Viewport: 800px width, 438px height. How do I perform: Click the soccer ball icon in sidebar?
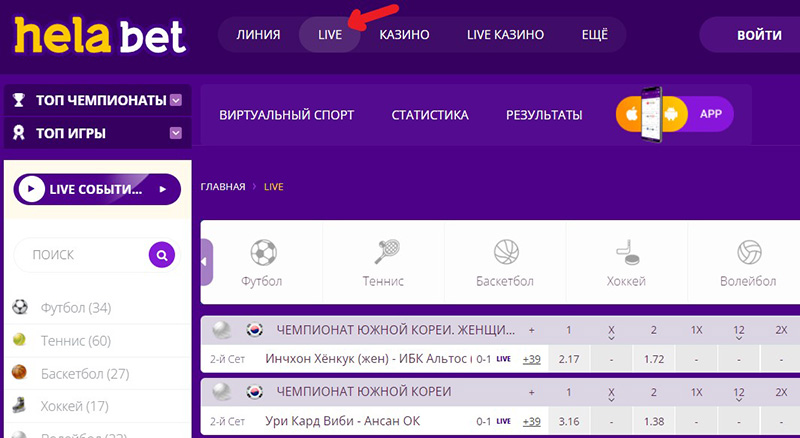tap(19, 307)
